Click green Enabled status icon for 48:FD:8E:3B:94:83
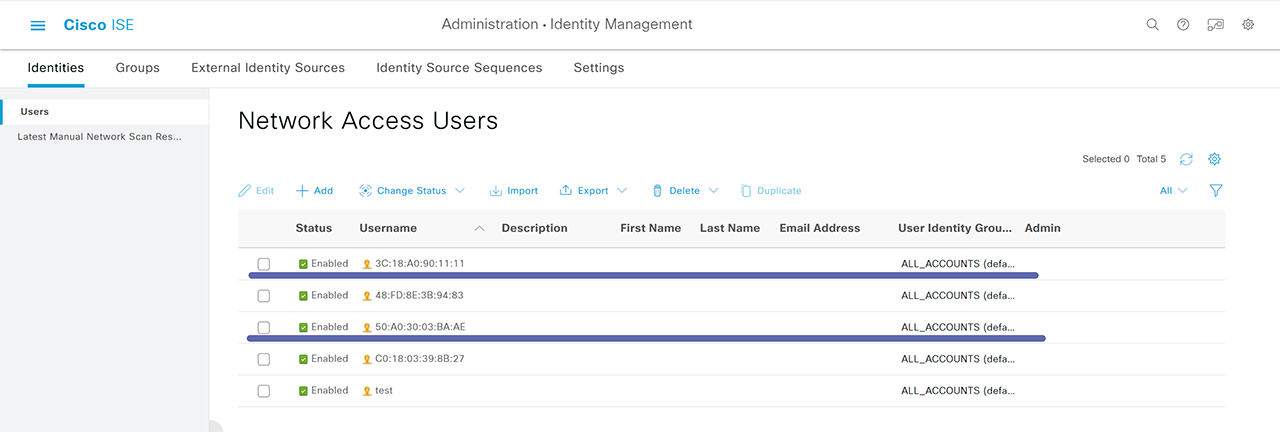Screen dimensions: 1280x432 coord(303,296)
